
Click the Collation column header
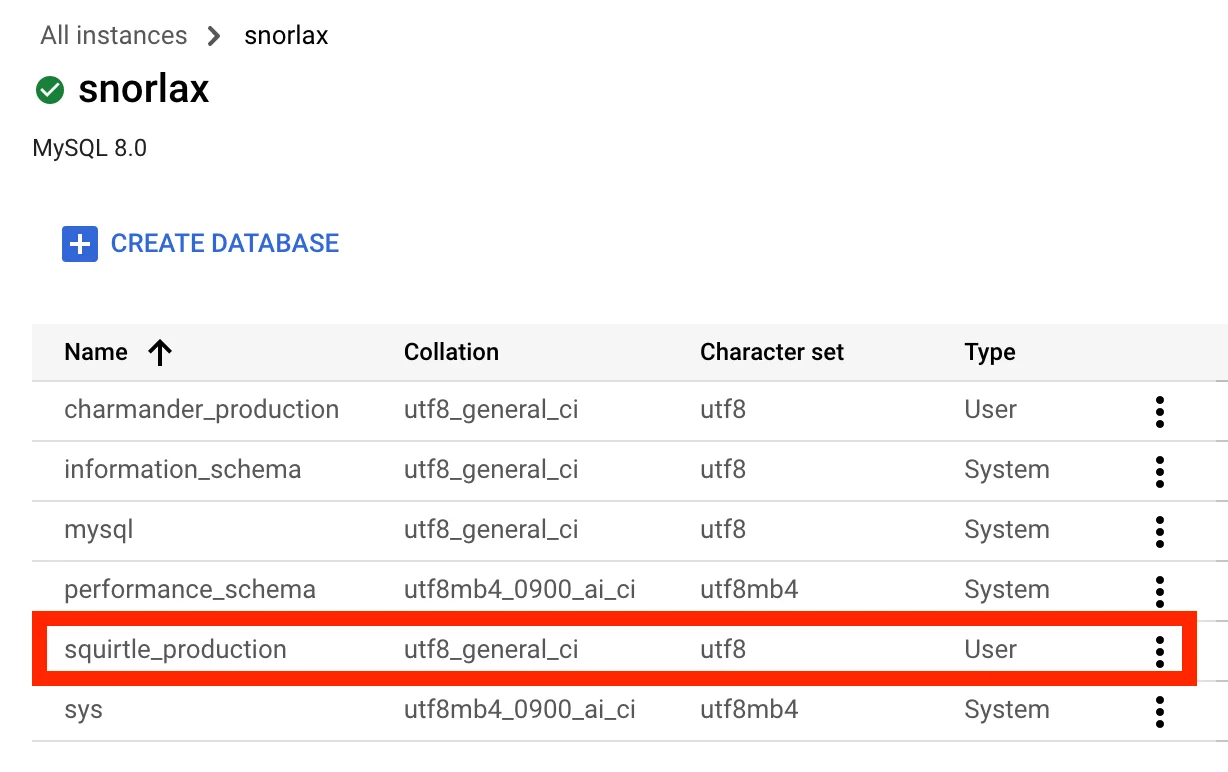451,352
